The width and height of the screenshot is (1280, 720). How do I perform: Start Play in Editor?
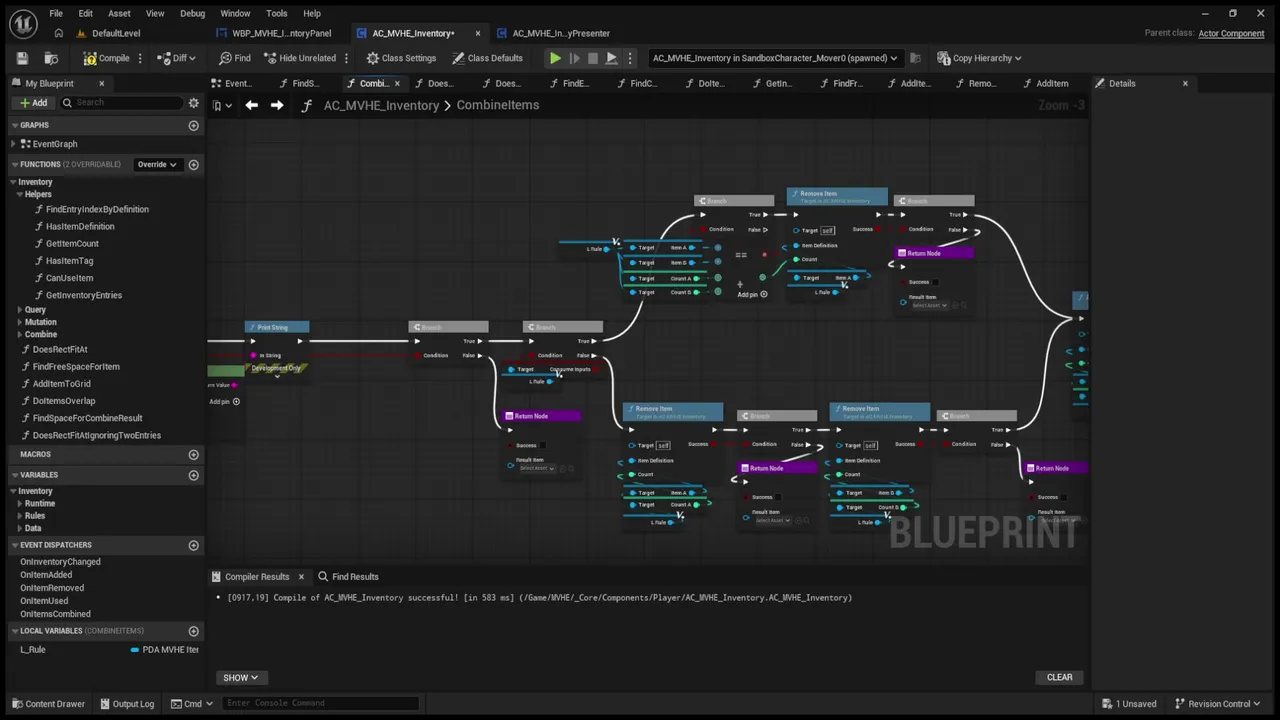click(555, 58)
